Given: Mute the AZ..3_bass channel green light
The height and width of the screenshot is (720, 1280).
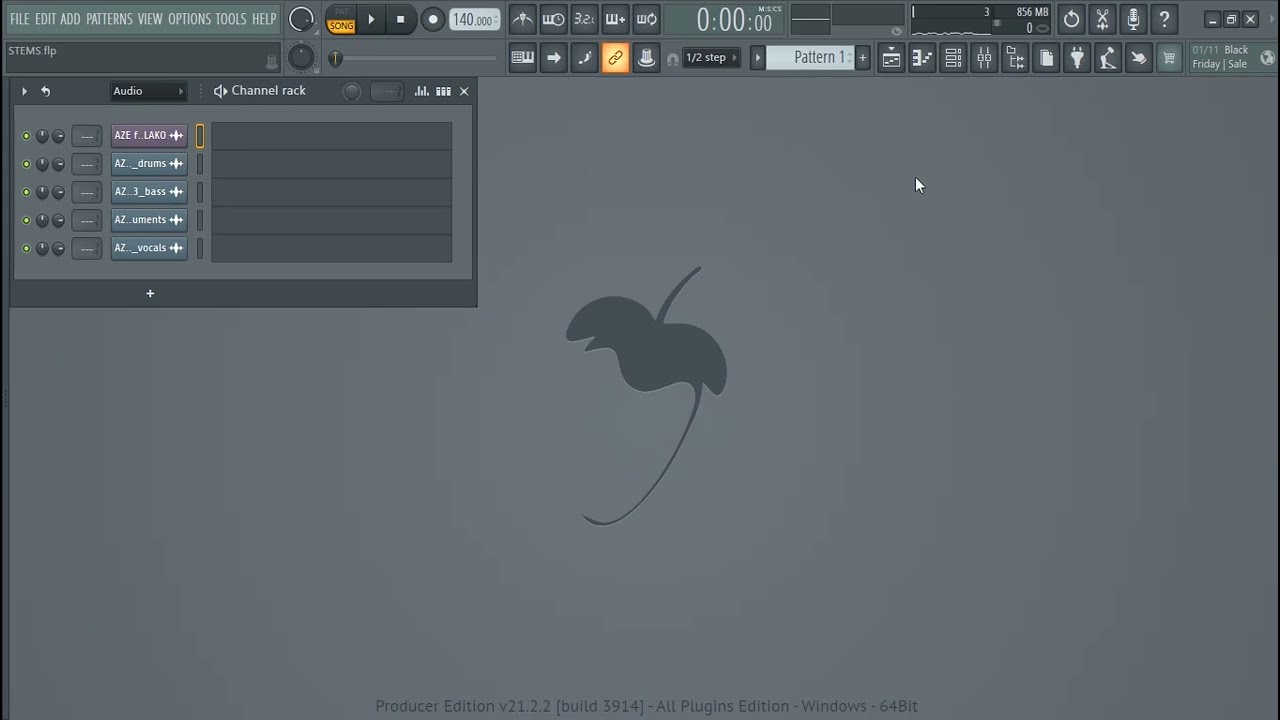Looking at the screenshot, I should [26, 192].
